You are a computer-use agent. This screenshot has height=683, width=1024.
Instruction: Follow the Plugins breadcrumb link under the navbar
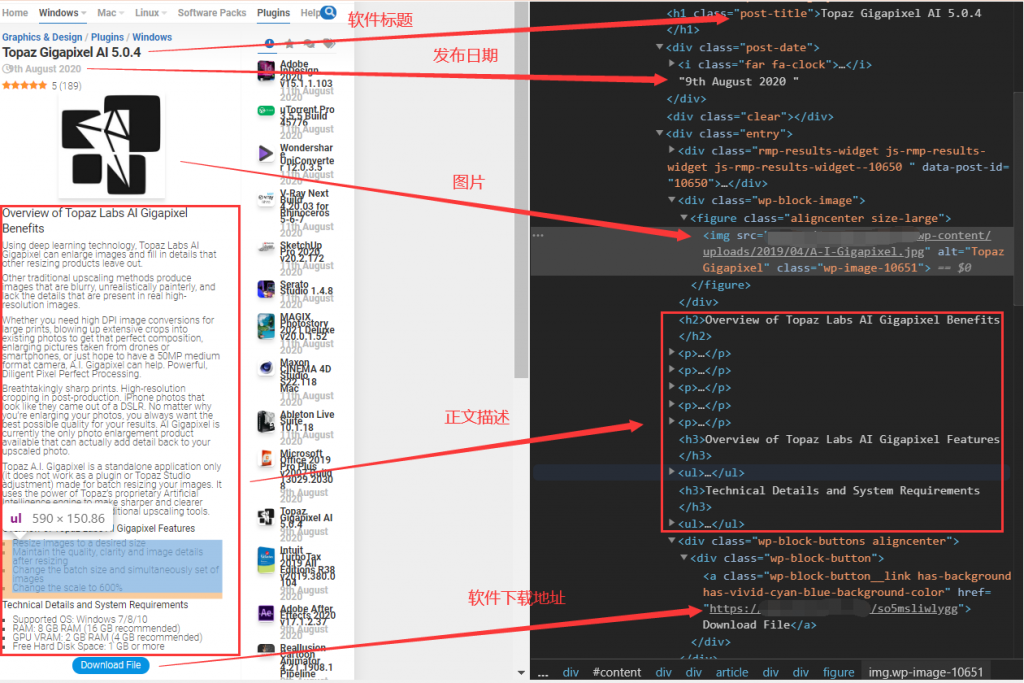[107, 37]
